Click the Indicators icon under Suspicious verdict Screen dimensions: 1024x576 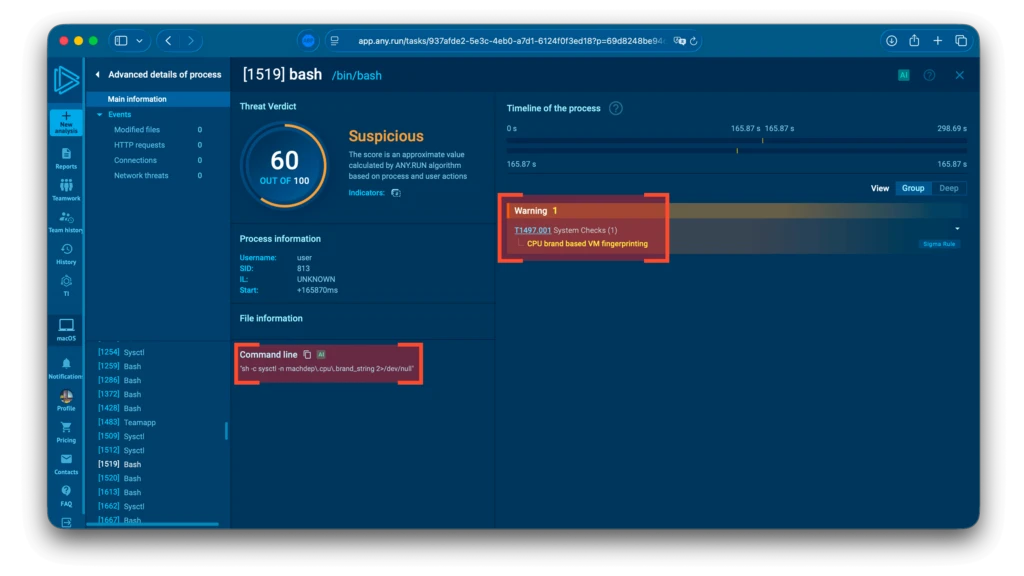point(396,192)
